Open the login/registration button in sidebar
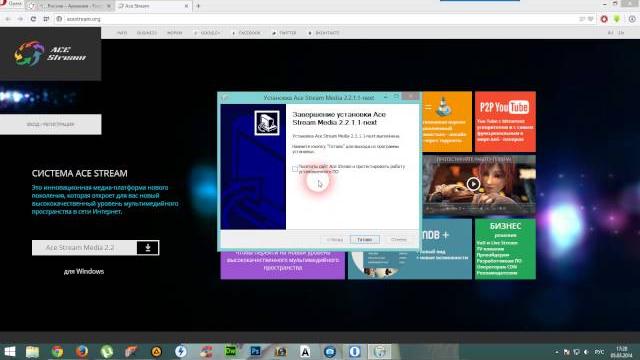Screen dimensions: 640x360 pos(51,124)
